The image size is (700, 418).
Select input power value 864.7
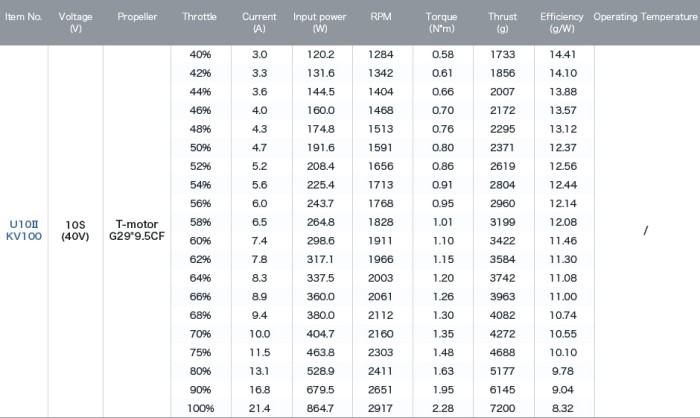pos(321,408)
